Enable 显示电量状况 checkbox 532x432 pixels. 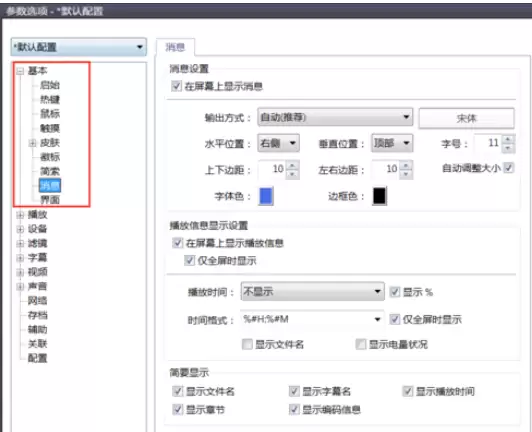click(x=360, y=344)
